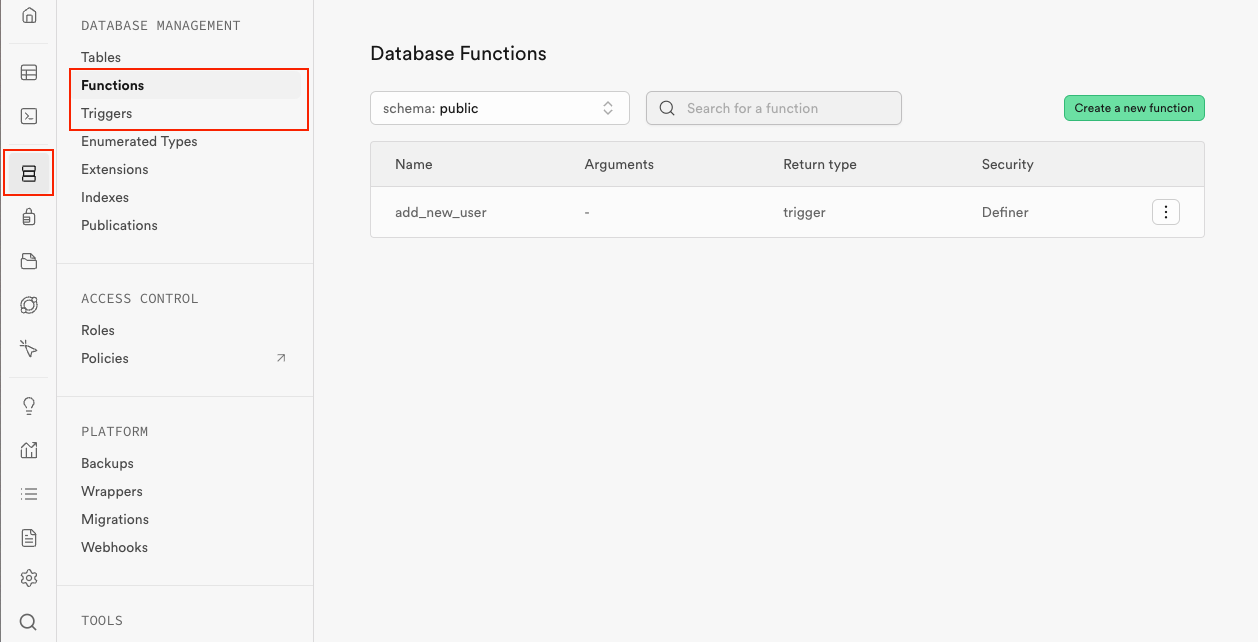Viewport: 1258px width, 642px height.
Task: Open the Authentication lock icon
Action: coord(29,217)
